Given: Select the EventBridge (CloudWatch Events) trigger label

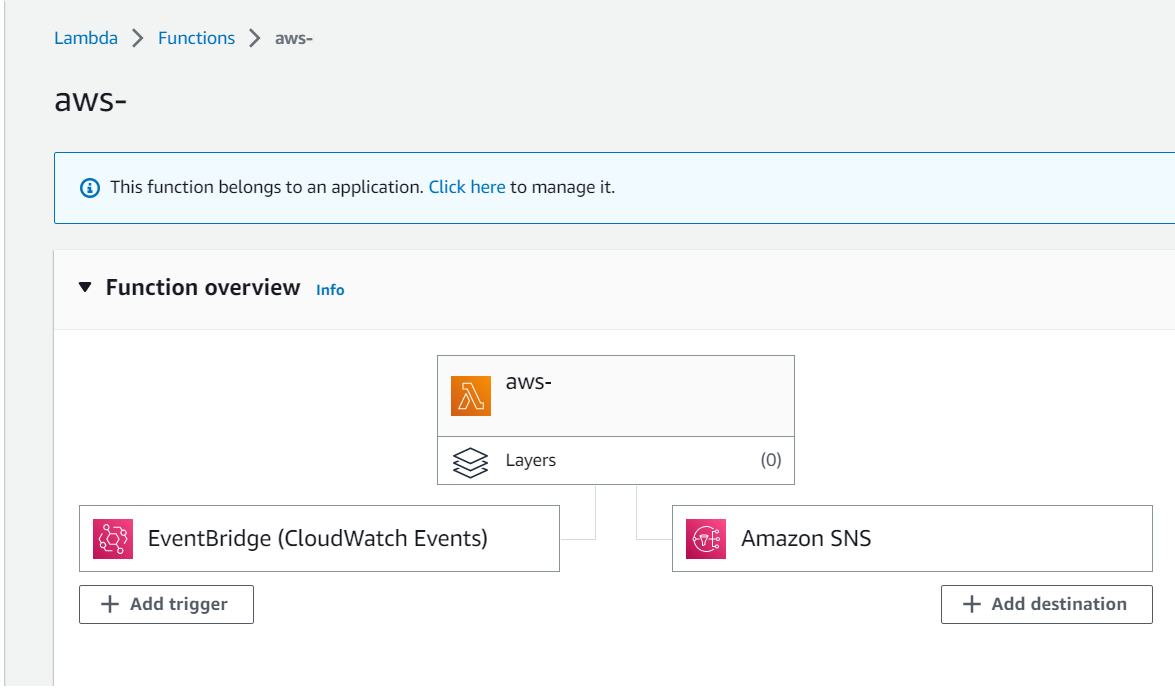Looking at the screenshot, I should (x=318, y=539).
